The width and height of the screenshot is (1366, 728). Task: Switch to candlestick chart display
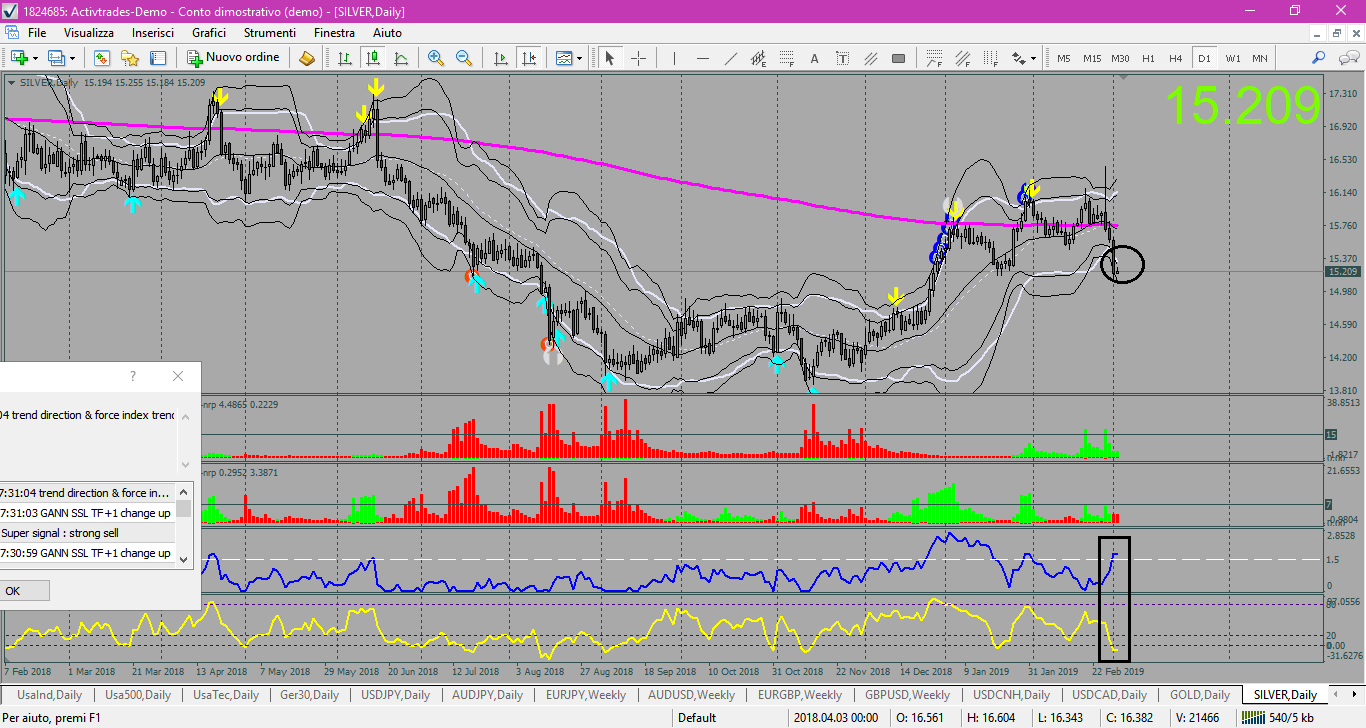tap(372, 58)
